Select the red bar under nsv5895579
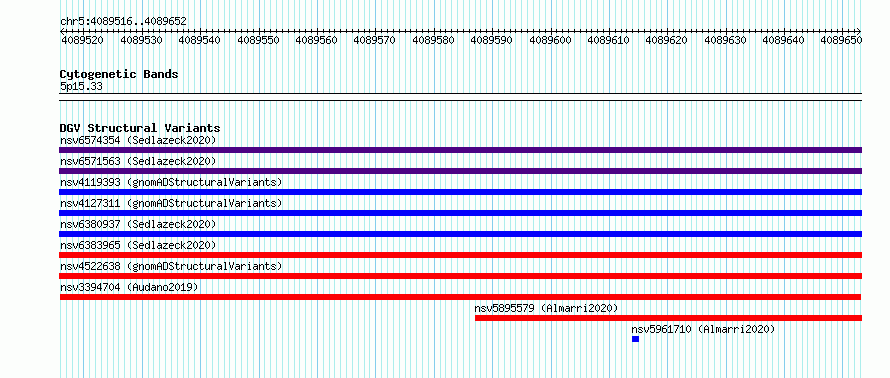 (x=668, y=318)
